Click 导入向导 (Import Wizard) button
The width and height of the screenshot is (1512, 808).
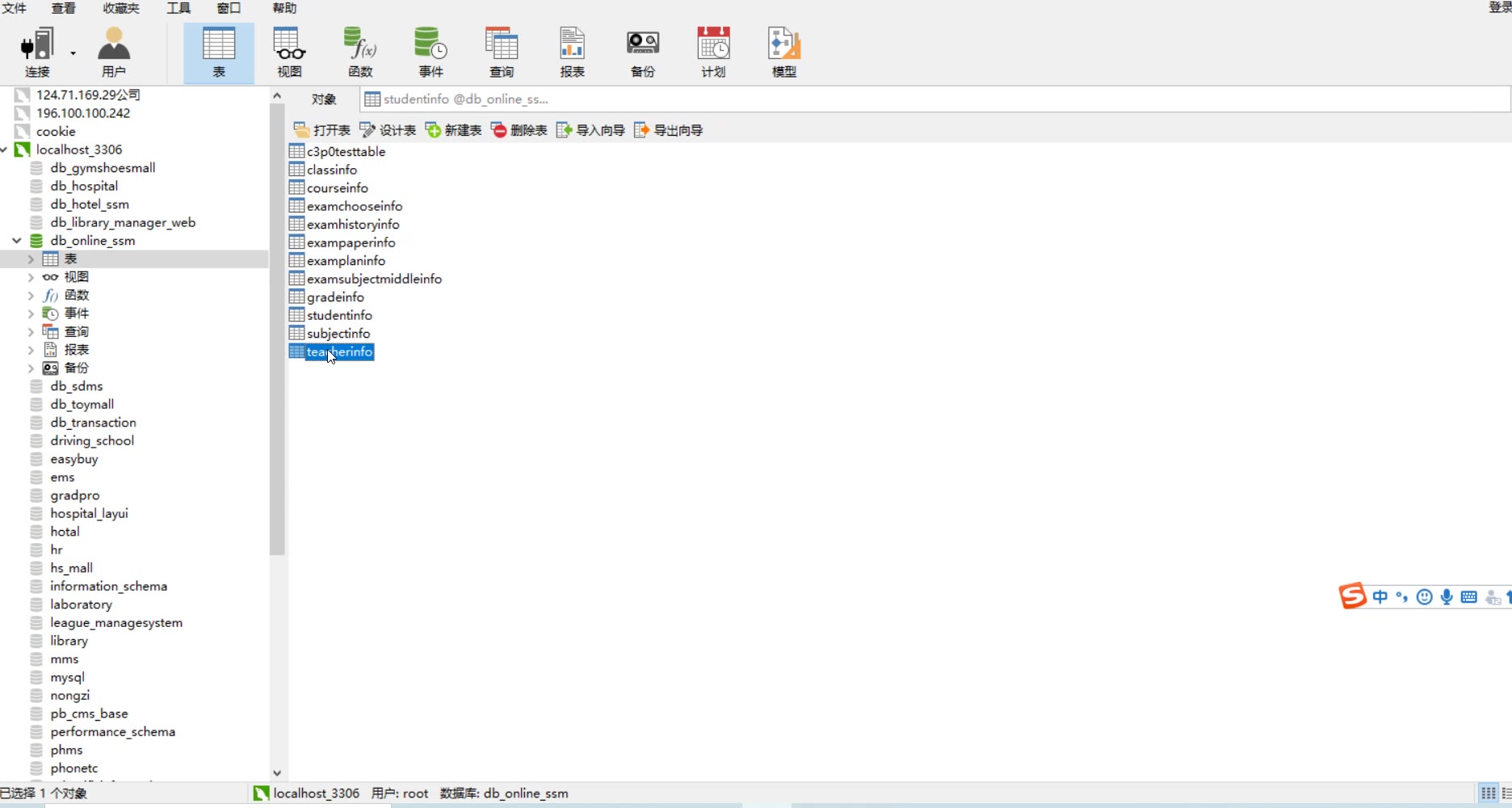(x=590, y=130)
